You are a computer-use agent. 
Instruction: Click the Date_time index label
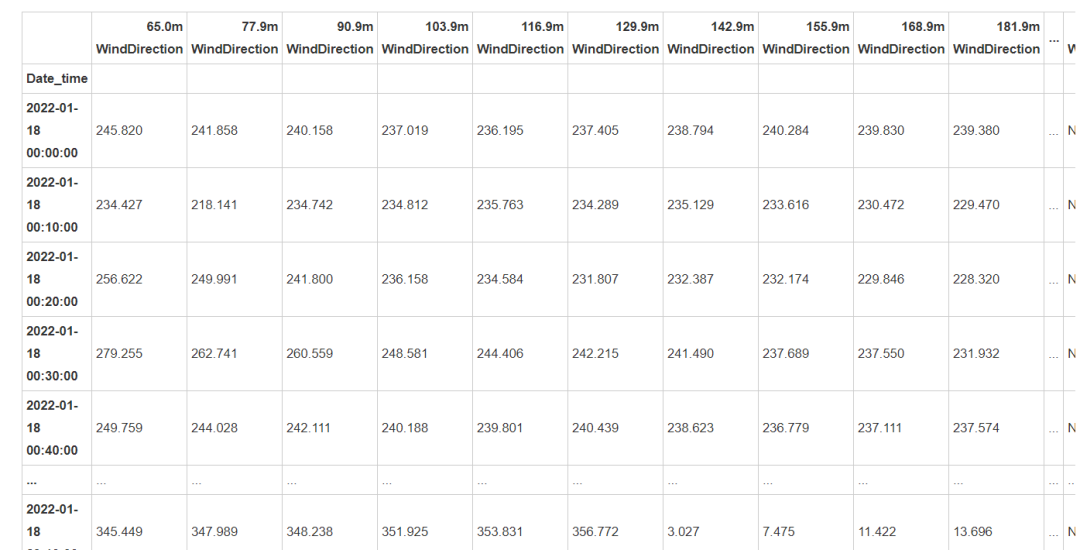pos(56,78)
